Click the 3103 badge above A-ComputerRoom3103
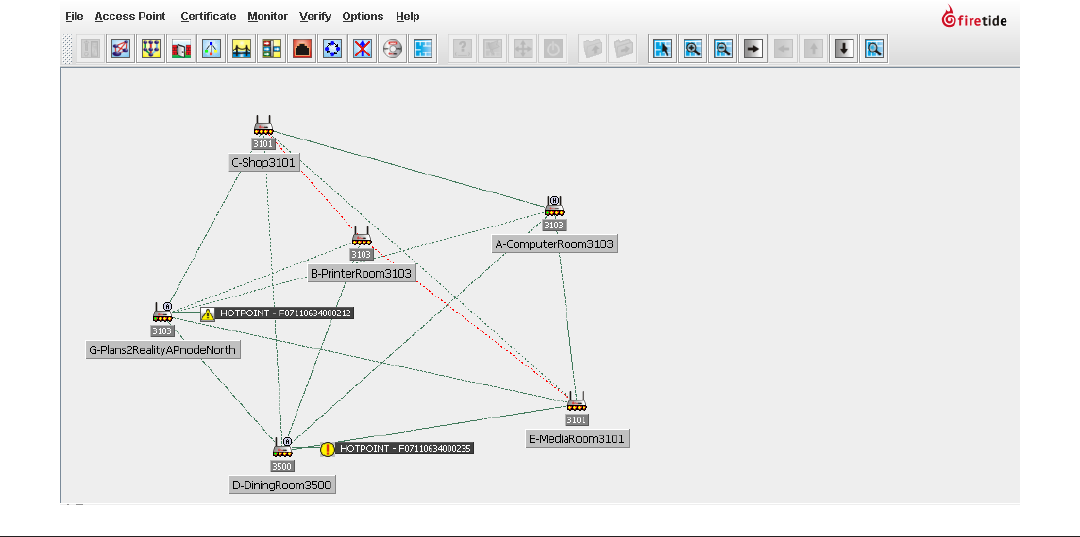The image size is (1080, 537). coord(554,224)
